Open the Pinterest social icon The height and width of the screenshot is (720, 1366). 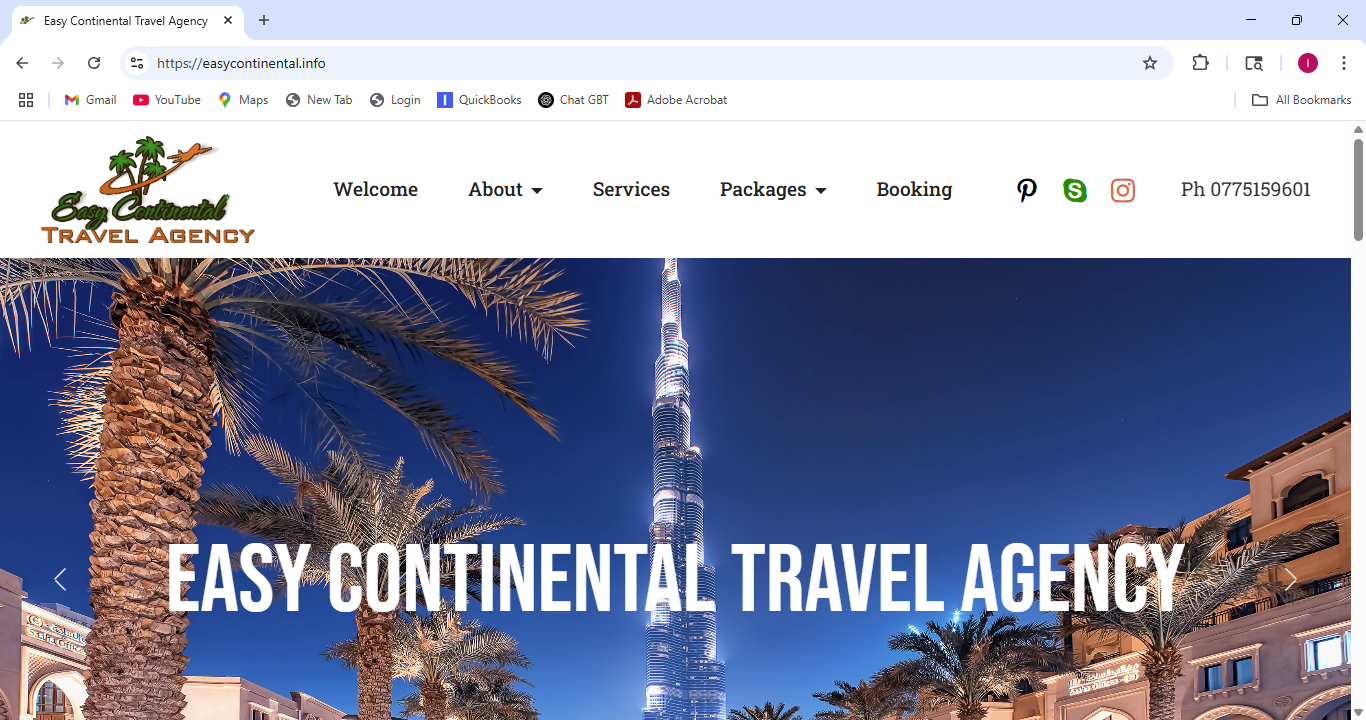[x=1027, y=190]
